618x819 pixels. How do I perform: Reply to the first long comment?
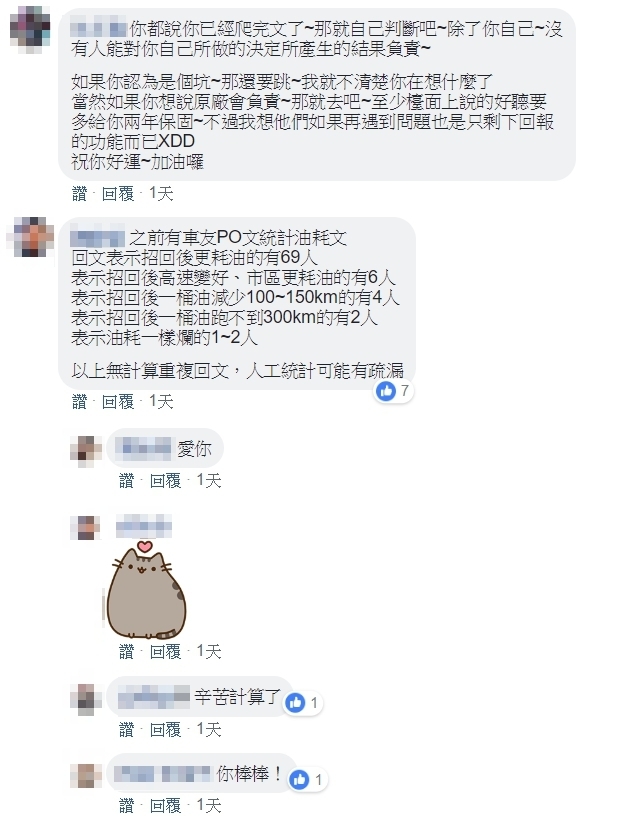point(118,194)
